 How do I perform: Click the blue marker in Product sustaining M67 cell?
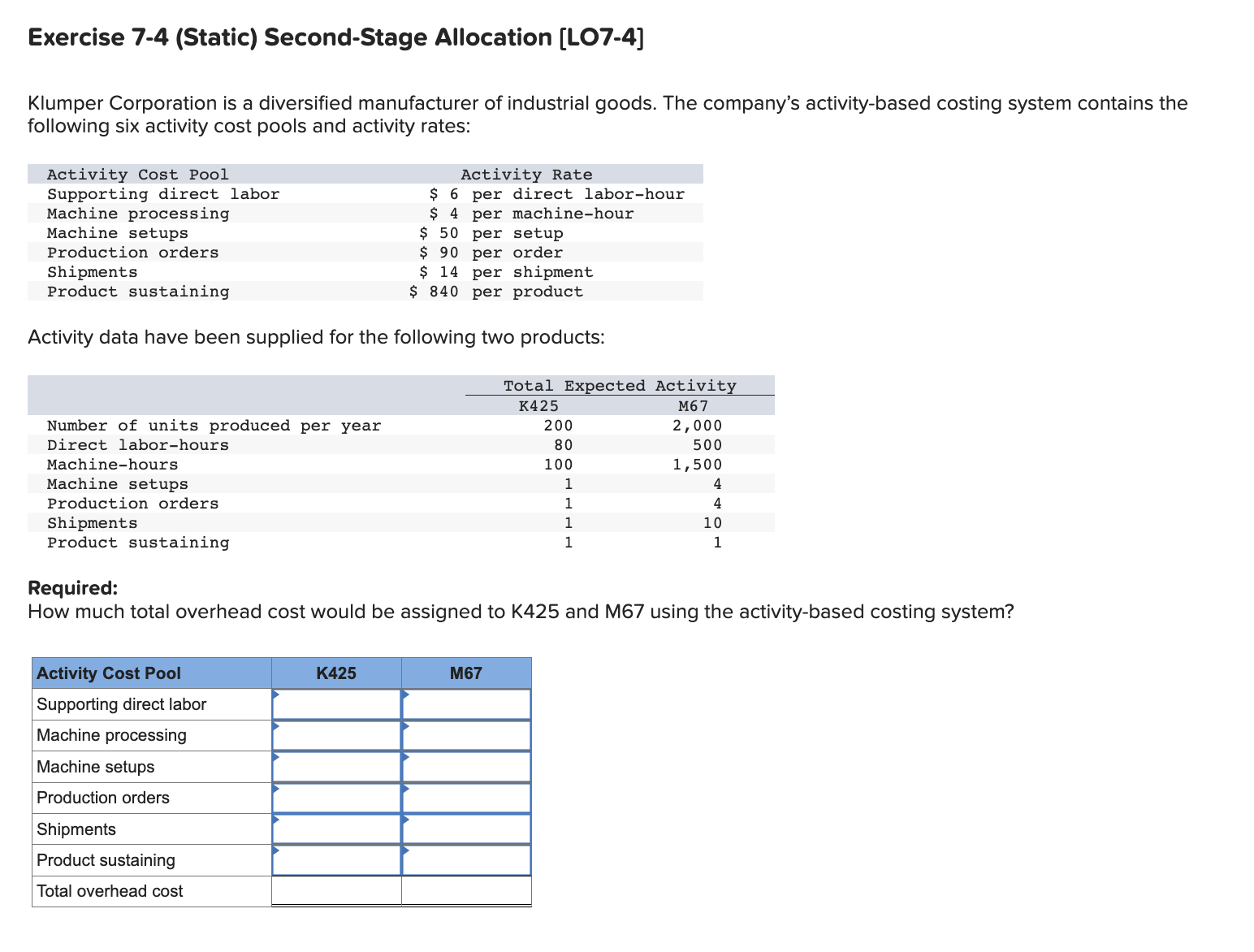click(406, 850)
